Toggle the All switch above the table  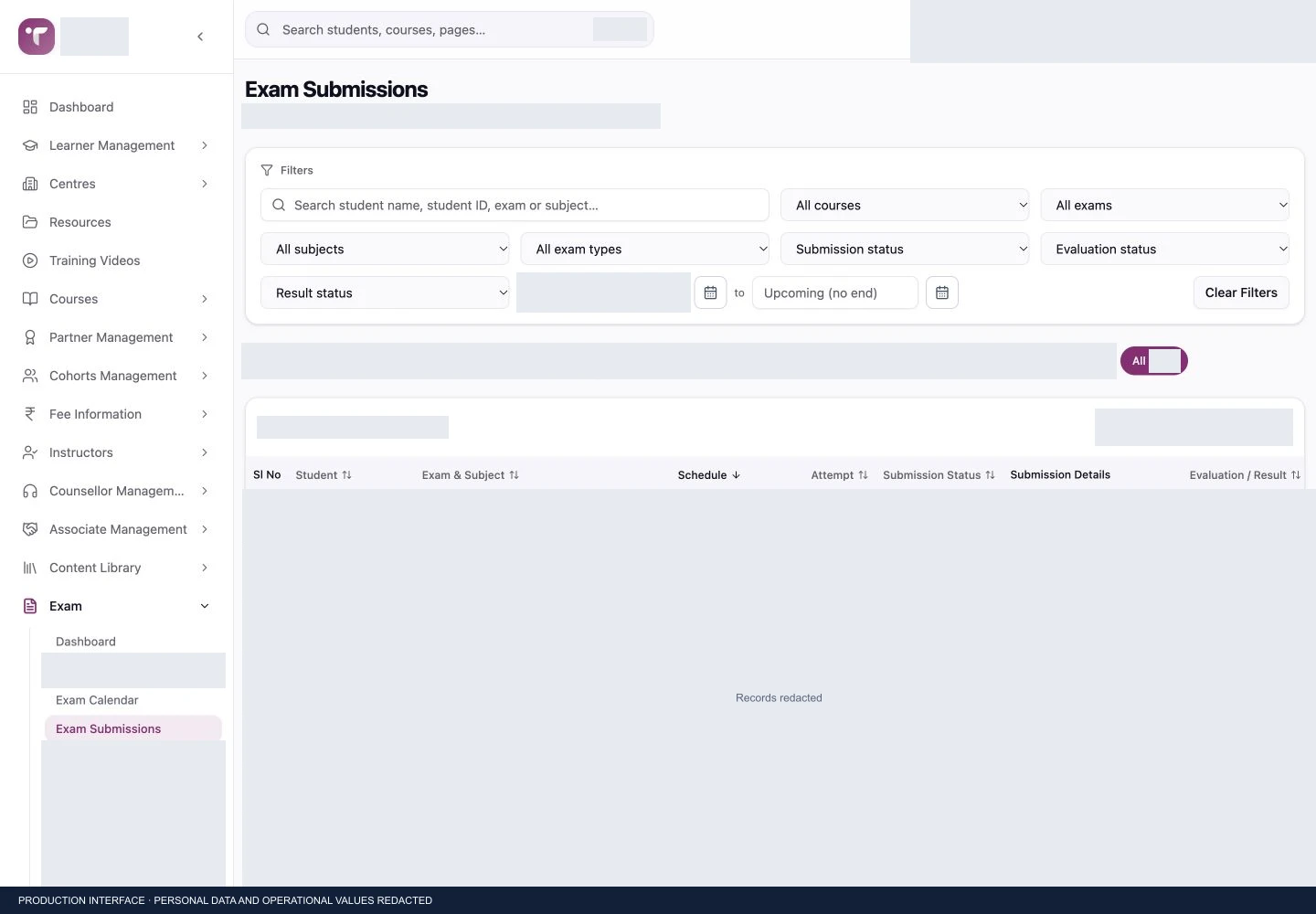click(x=1154, y=361)
